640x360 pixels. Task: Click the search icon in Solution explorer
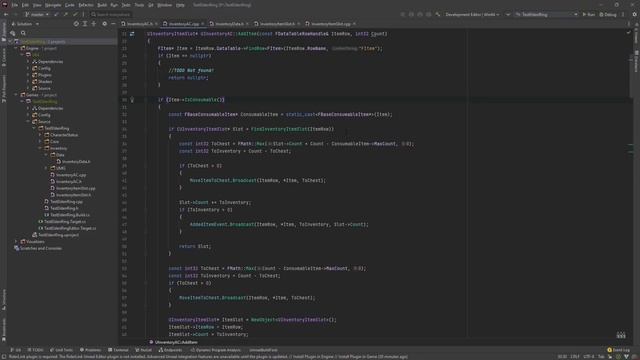tap(23, 33)
